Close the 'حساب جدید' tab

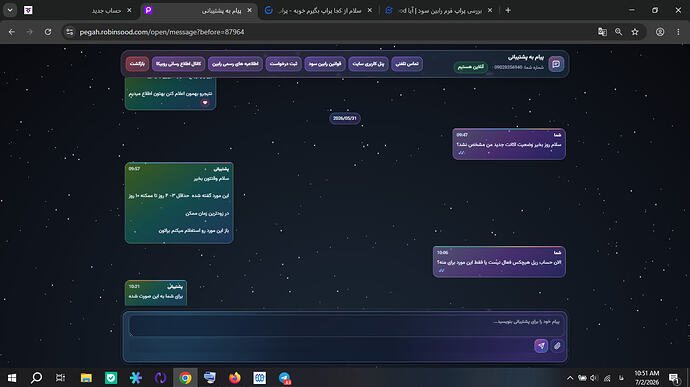[x=129, y=10]
